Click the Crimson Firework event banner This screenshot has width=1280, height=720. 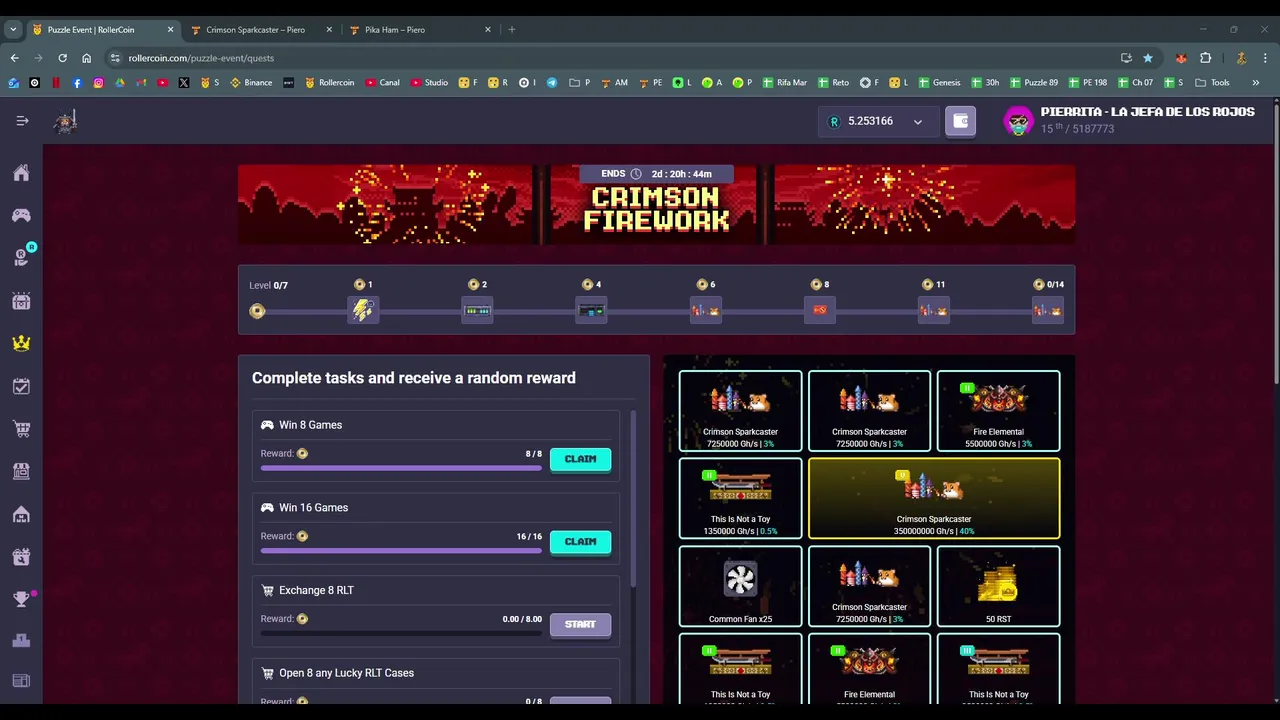(x=656, y=204)
